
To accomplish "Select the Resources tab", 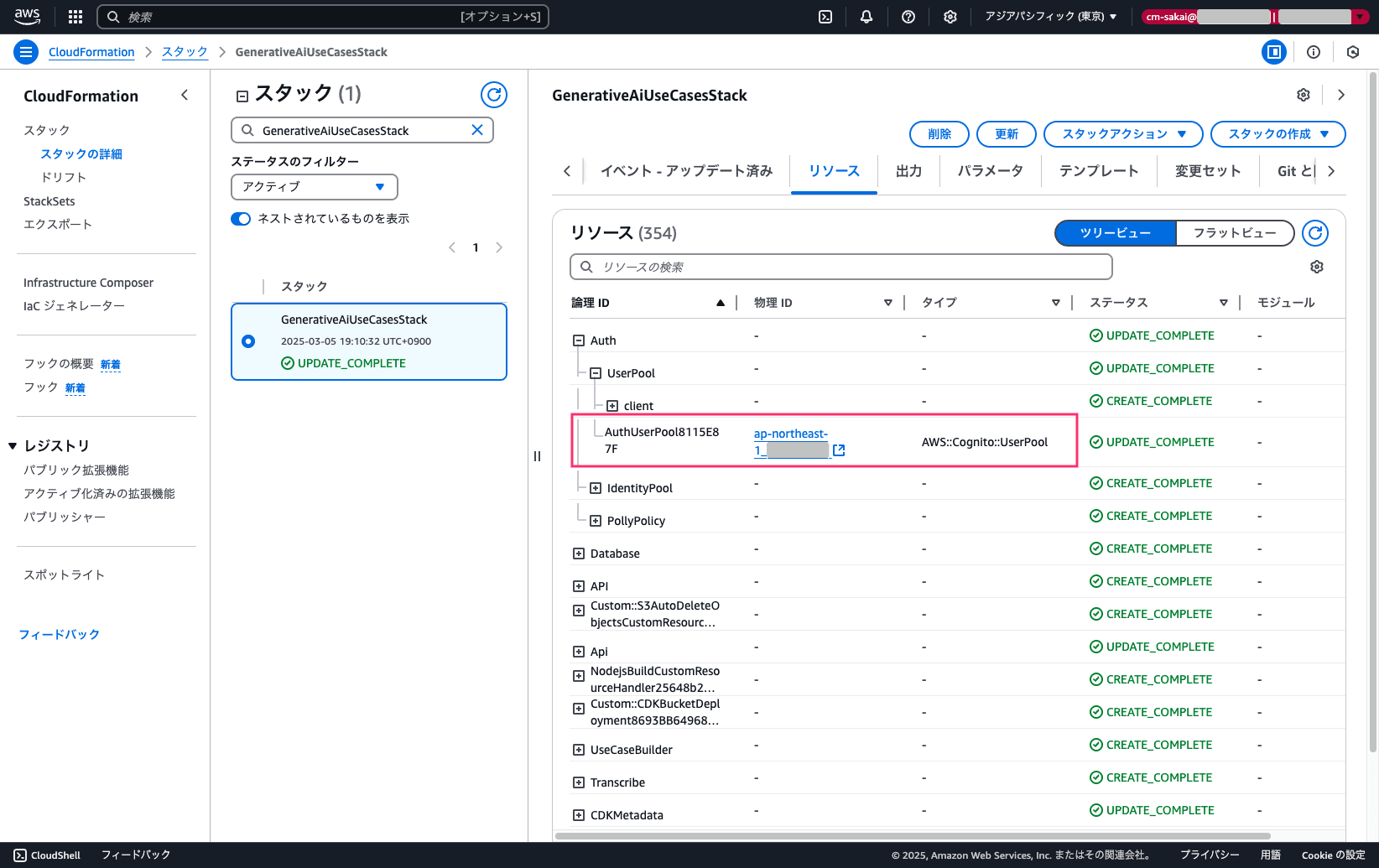I will [x=834, y=171].
